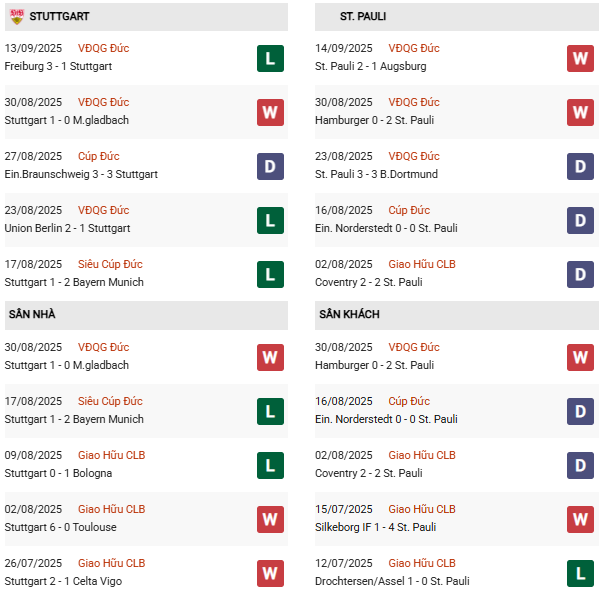This screenshot has height=595, width=600.
Task: Click the W badge for St. Pauli 2-1 Augsburg
Action: 580,58
